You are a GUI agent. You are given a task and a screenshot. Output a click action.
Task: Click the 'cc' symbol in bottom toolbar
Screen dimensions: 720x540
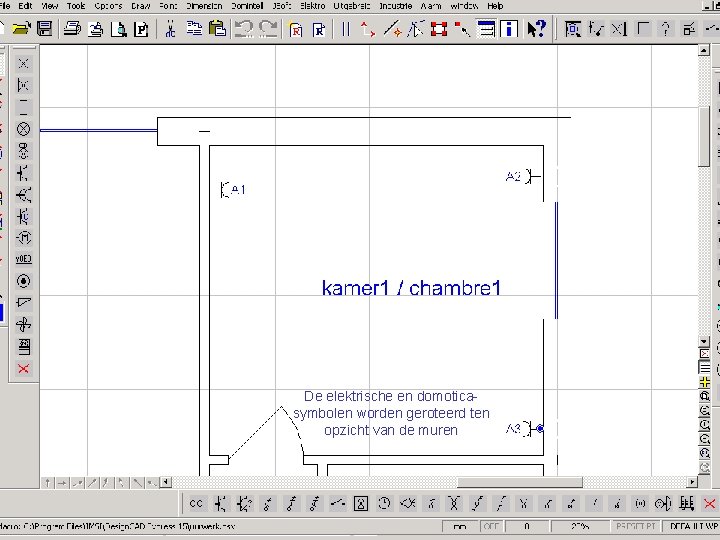point(196,504)
